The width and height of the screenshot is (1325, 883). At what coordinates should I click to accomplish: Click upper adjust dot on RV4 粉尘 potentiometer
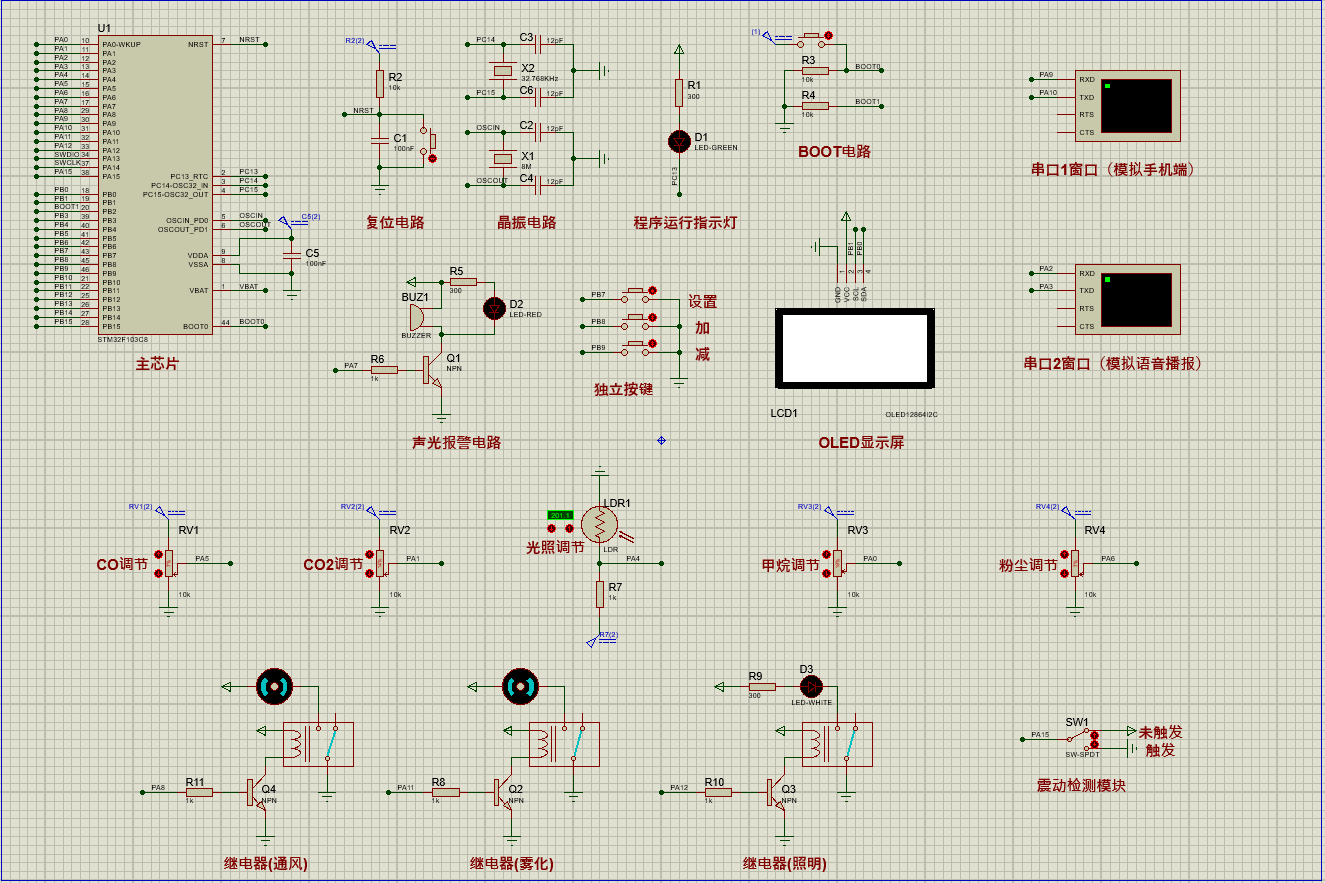[1065, 555]
